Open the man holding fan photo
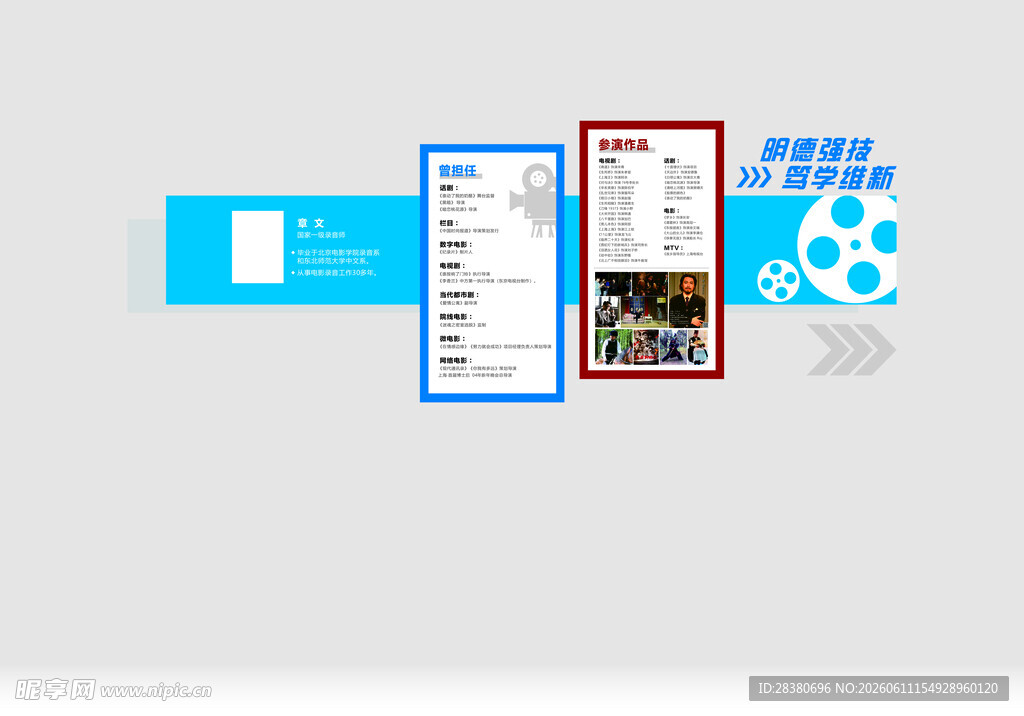The image size is (1024, 716). pos(698,347)
